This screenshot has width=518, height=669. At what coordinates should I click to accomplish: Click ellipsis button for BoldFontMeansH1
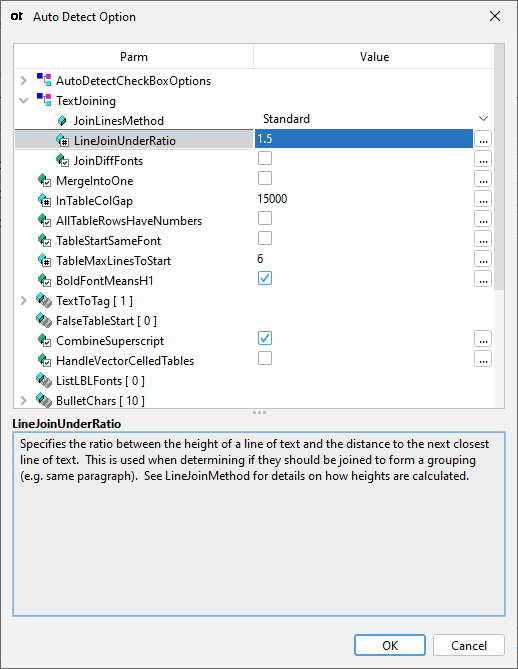(483, 279)
